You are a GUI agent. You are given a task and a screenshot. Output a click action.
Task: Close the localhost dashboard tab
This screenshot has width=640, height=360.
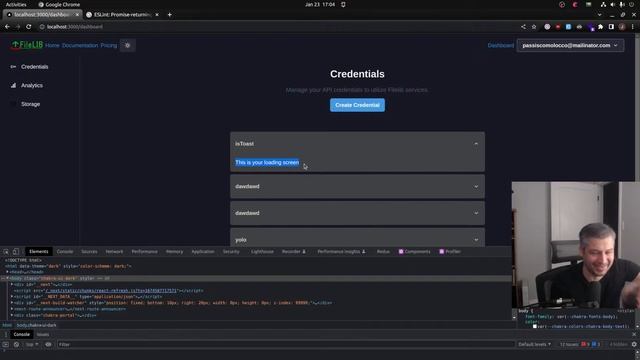pyautogui.click(x=77, y=15)
